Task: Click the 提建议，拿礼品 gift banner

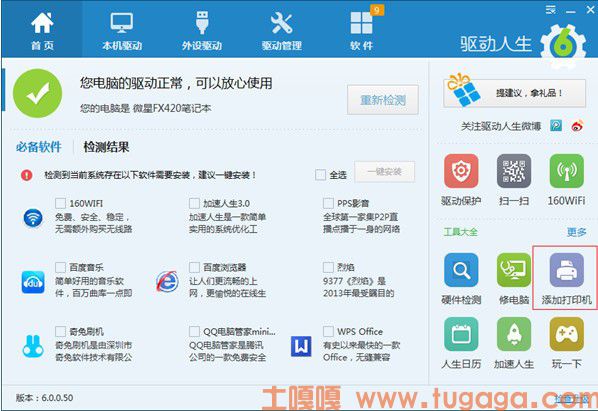Action: 514,93
